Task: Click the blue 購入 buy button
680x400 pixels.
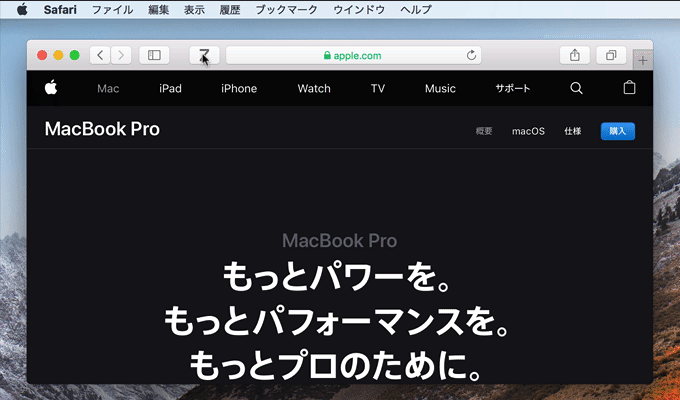Action: pyautogui.click(x=618, y=131)
